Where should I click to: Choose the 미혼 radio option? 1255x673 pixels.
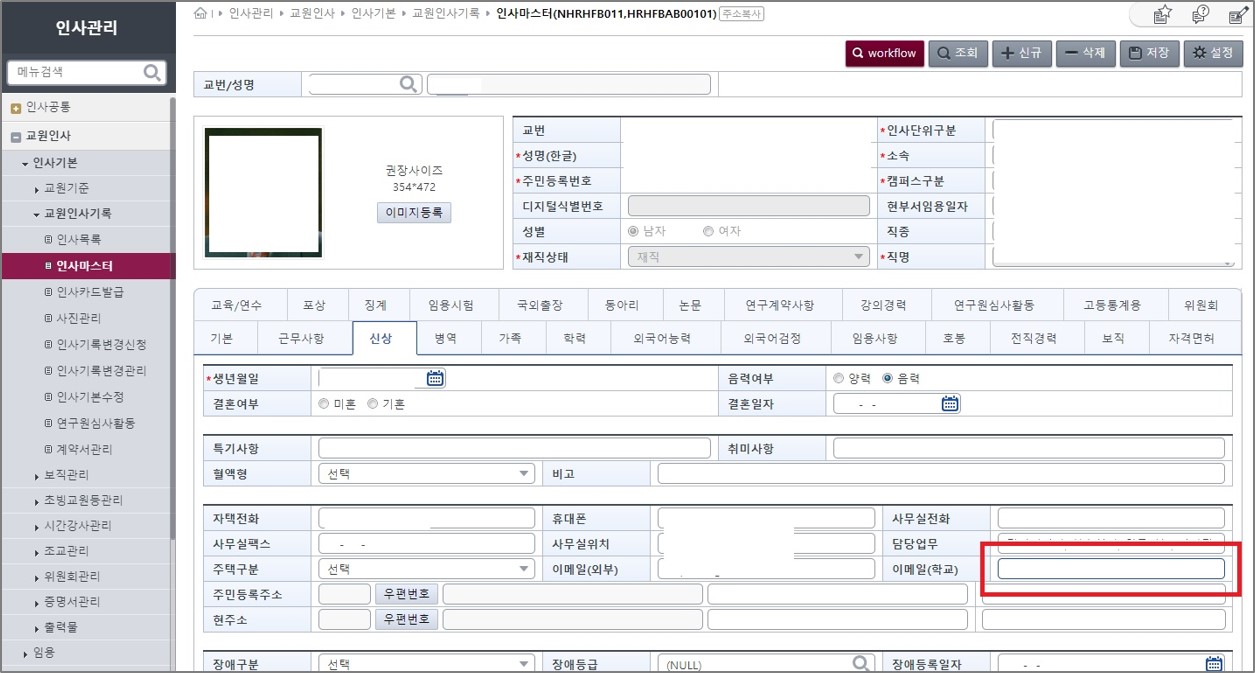tap(323, 404)
